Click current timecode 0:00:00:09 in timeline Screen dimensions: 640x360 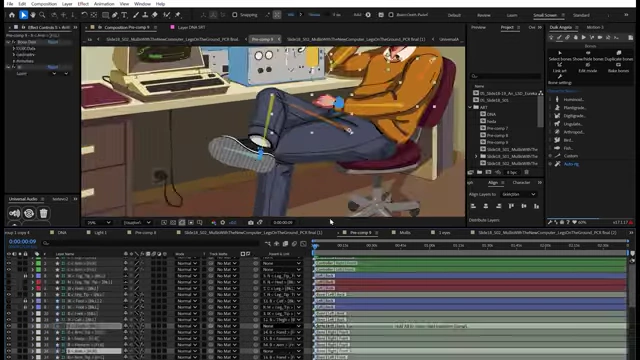pyautogui.click(x=22, y=241)
